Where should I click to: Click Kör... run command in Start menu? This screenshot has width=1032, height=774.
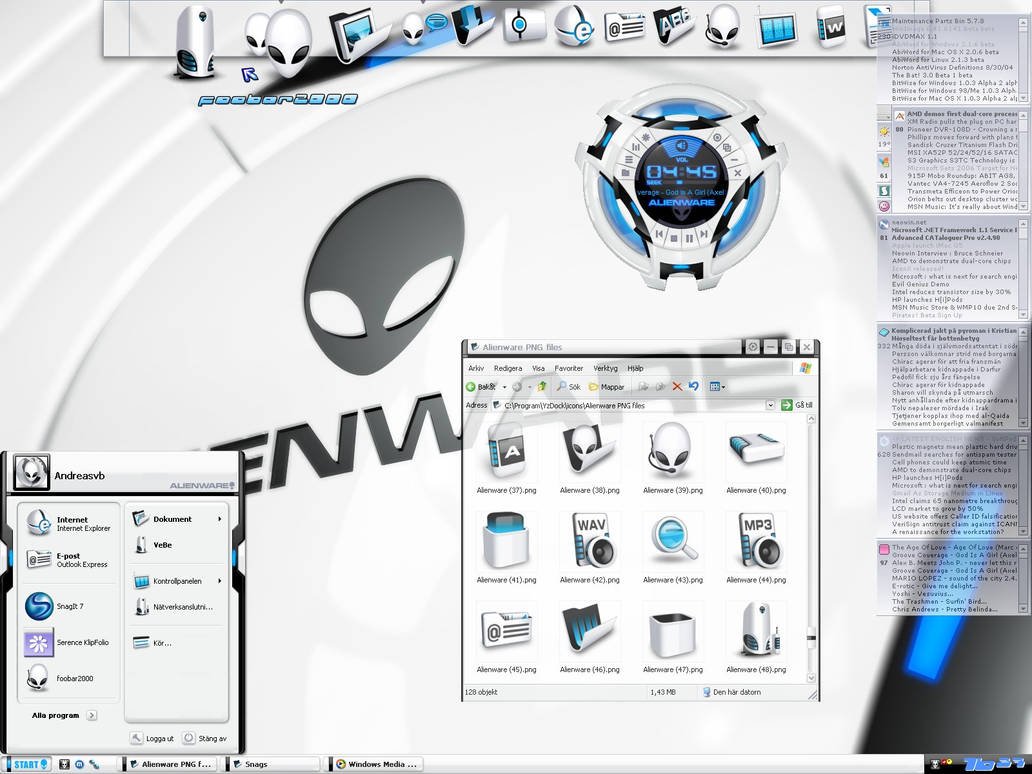[153, 642]
